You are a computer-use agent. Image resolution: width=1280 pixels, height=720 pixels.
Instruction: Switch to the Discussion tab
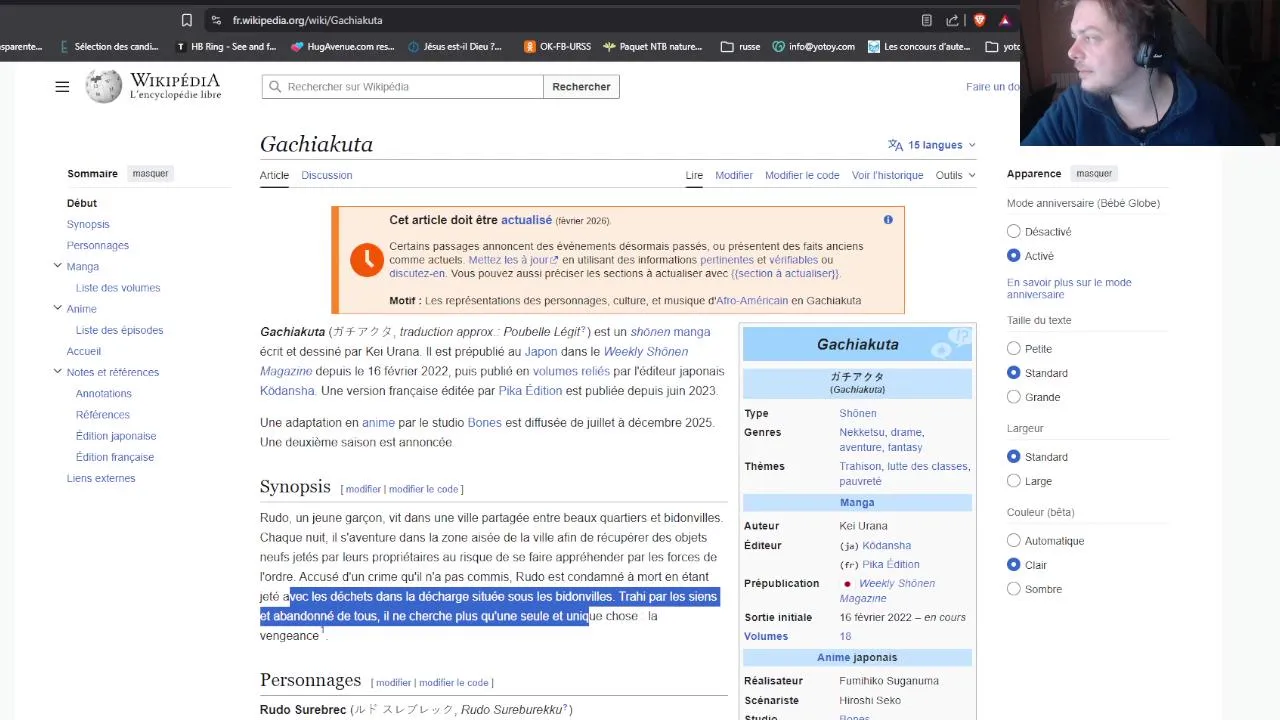(x=327, y=175)
